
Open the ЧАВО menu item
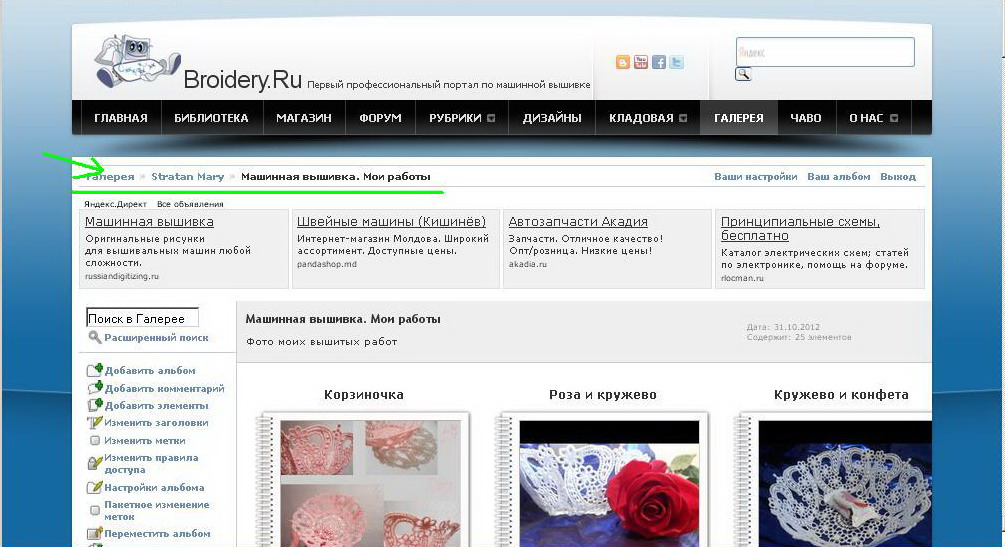point(806,118)
